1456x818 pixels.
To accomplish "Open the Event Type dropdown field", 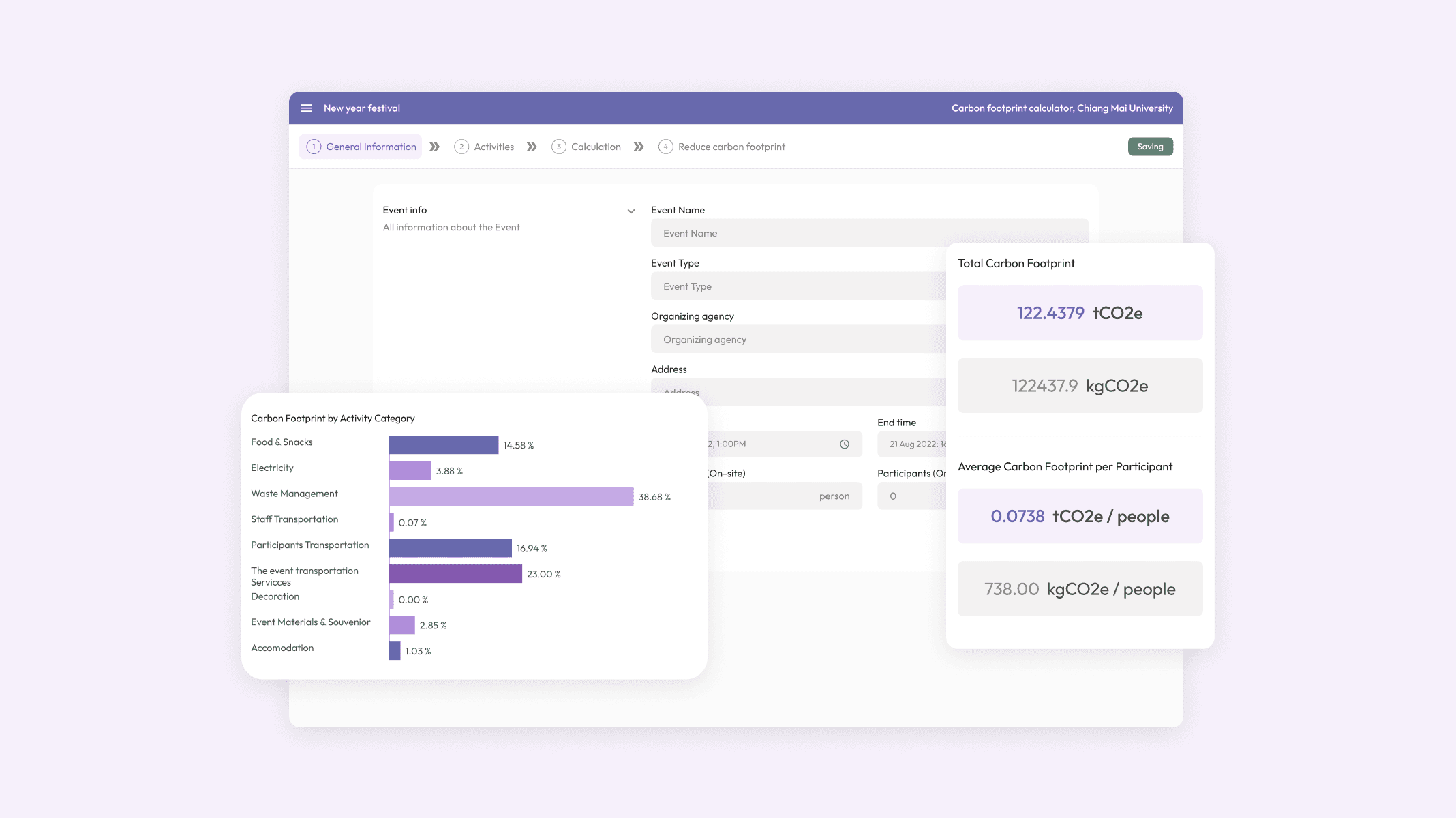I will click(798, 286).
